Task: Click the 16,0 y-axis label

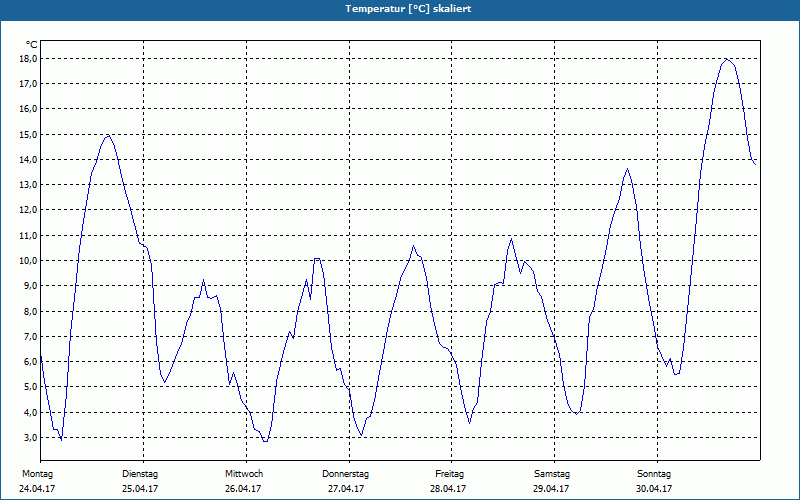Action: (x=28, y=109)
